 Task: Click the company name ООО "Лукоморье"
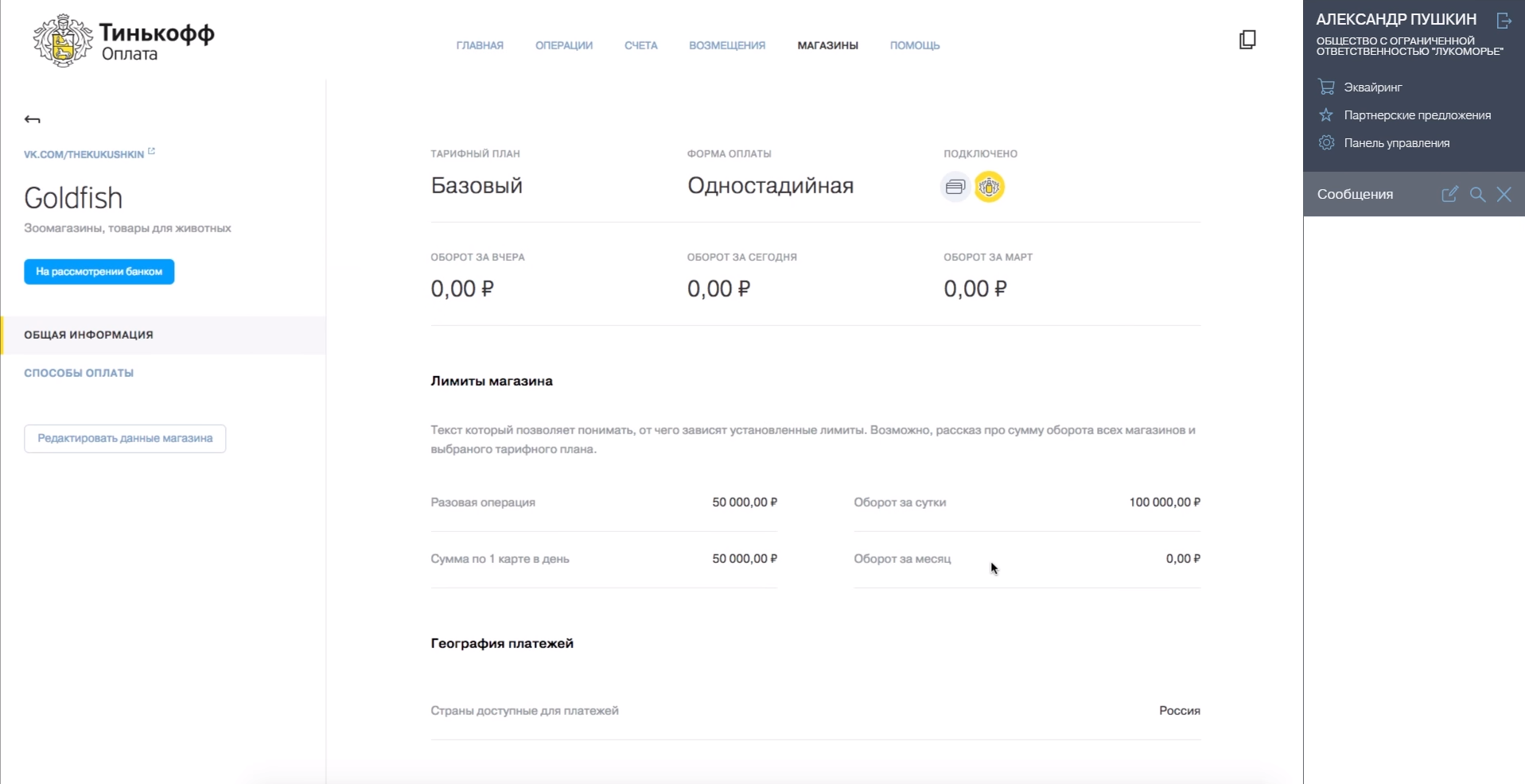(x=1410, y=46)
